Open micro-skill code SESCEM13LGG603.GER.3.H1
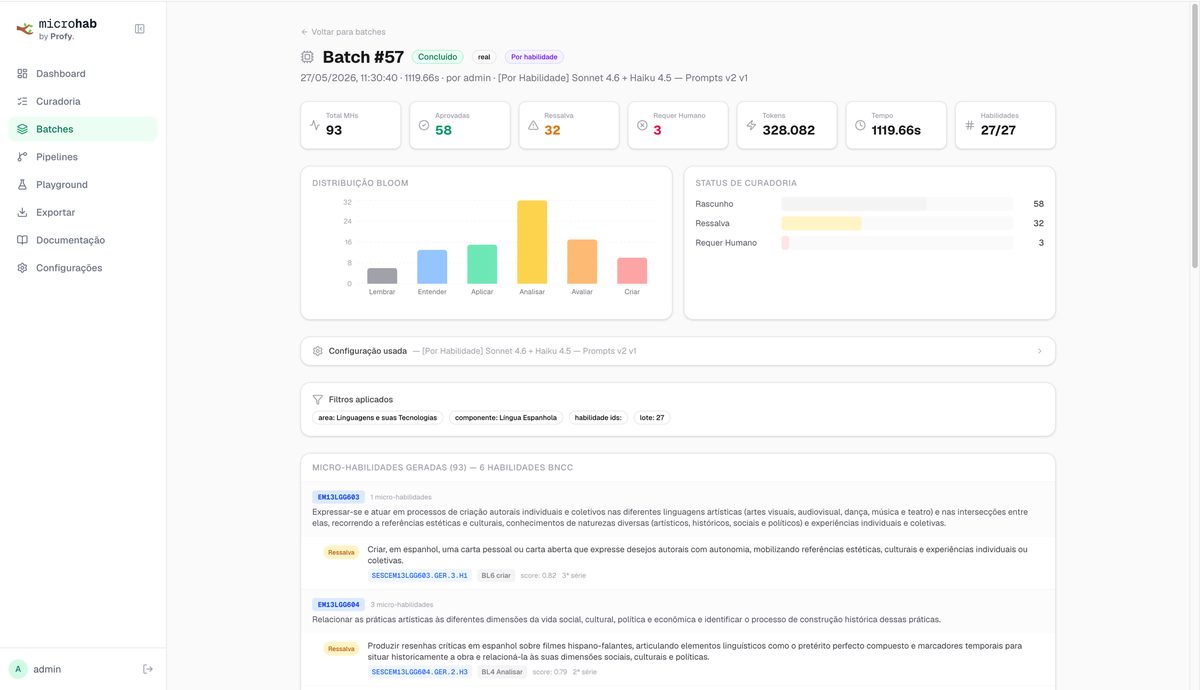This screenshot has width=1200, height=690. coord(420,576)
